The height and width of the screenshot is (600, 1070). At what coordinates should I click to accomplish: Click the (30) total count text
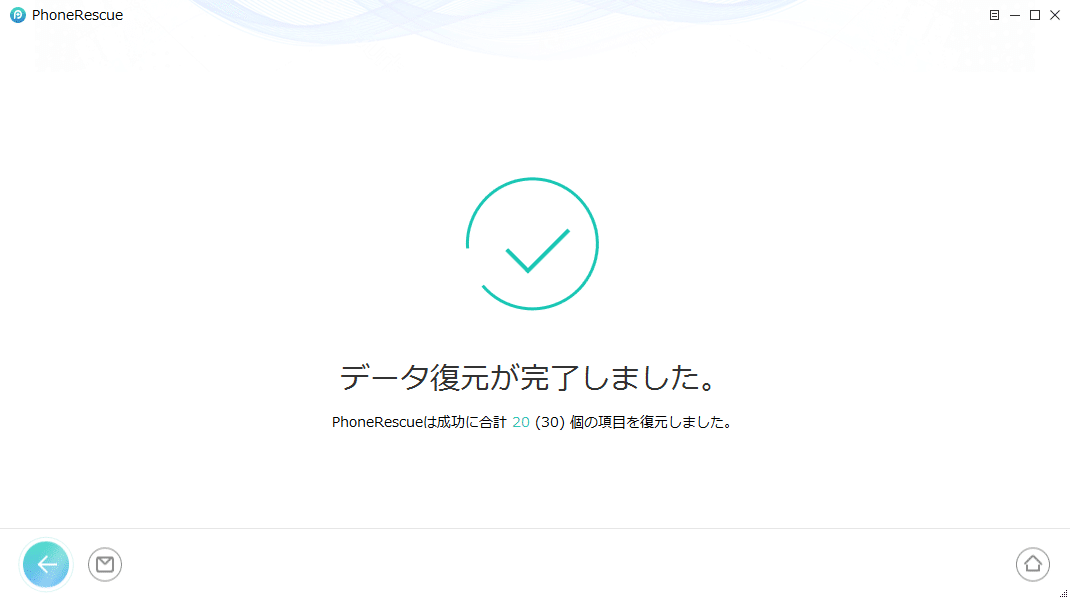pyautogui.click(x=550, y=423)
